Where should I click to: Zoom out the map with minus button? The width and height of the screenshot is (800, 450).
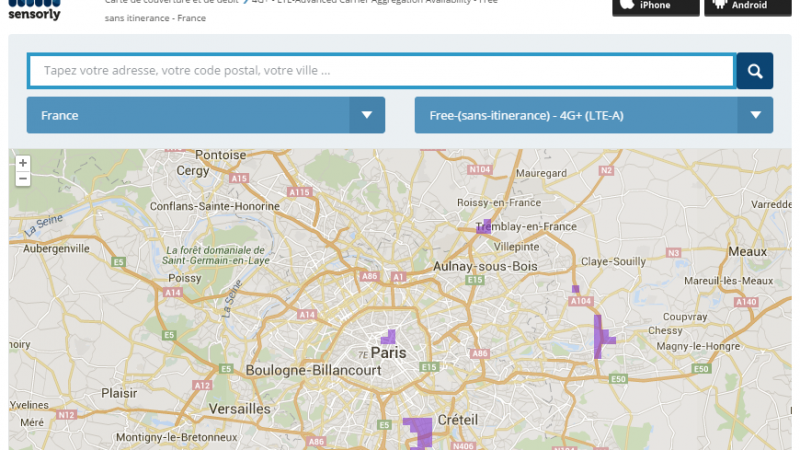tap(22, 179)
